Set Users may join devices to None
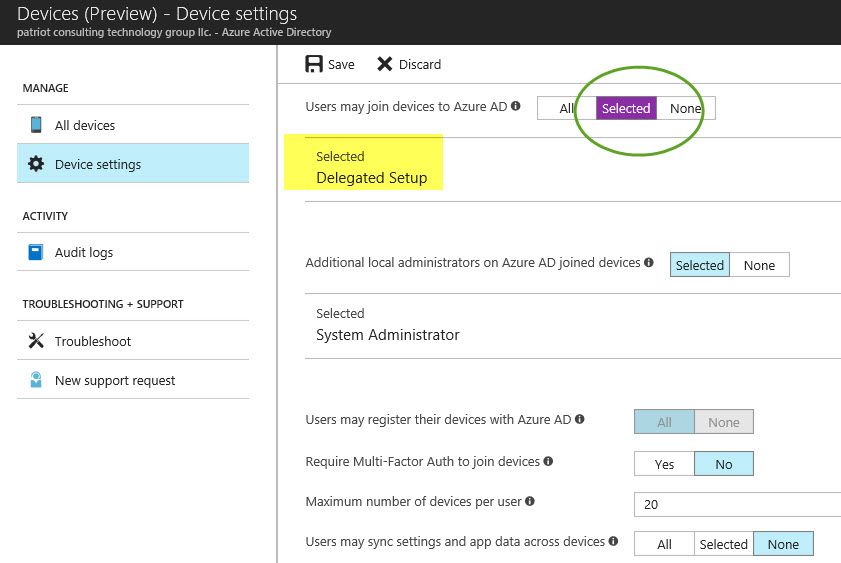 pyautogui.click(x=685, y=108)
